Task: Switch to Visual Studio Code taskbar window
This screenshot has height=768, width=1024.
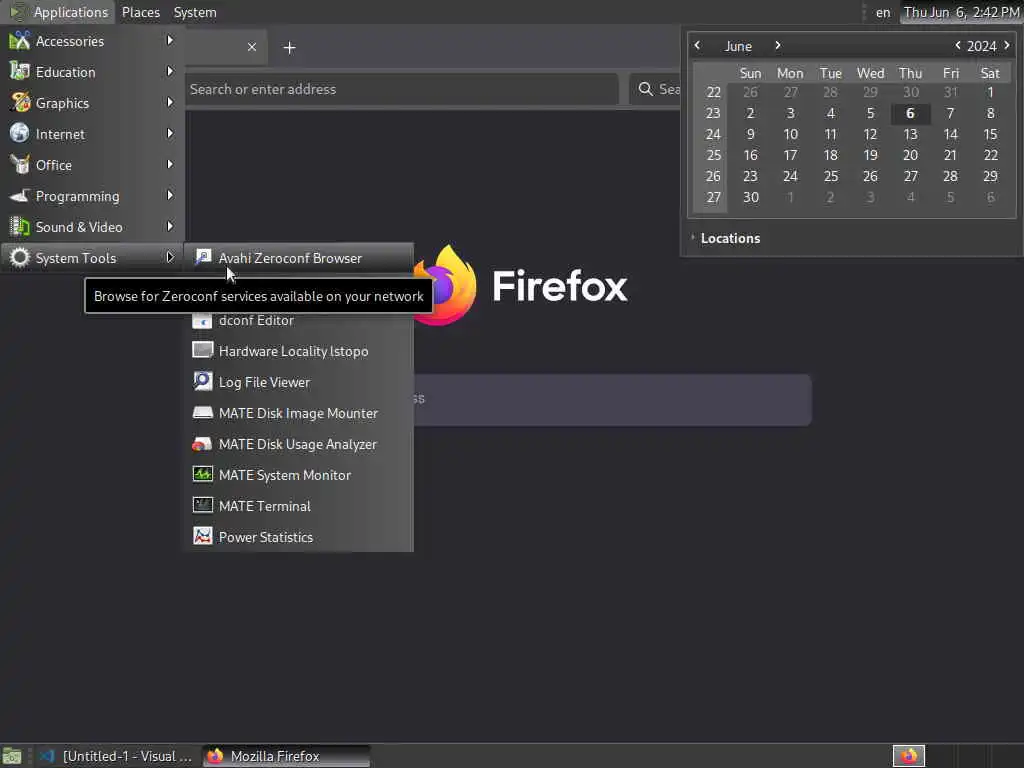Action: coord(117,756)
